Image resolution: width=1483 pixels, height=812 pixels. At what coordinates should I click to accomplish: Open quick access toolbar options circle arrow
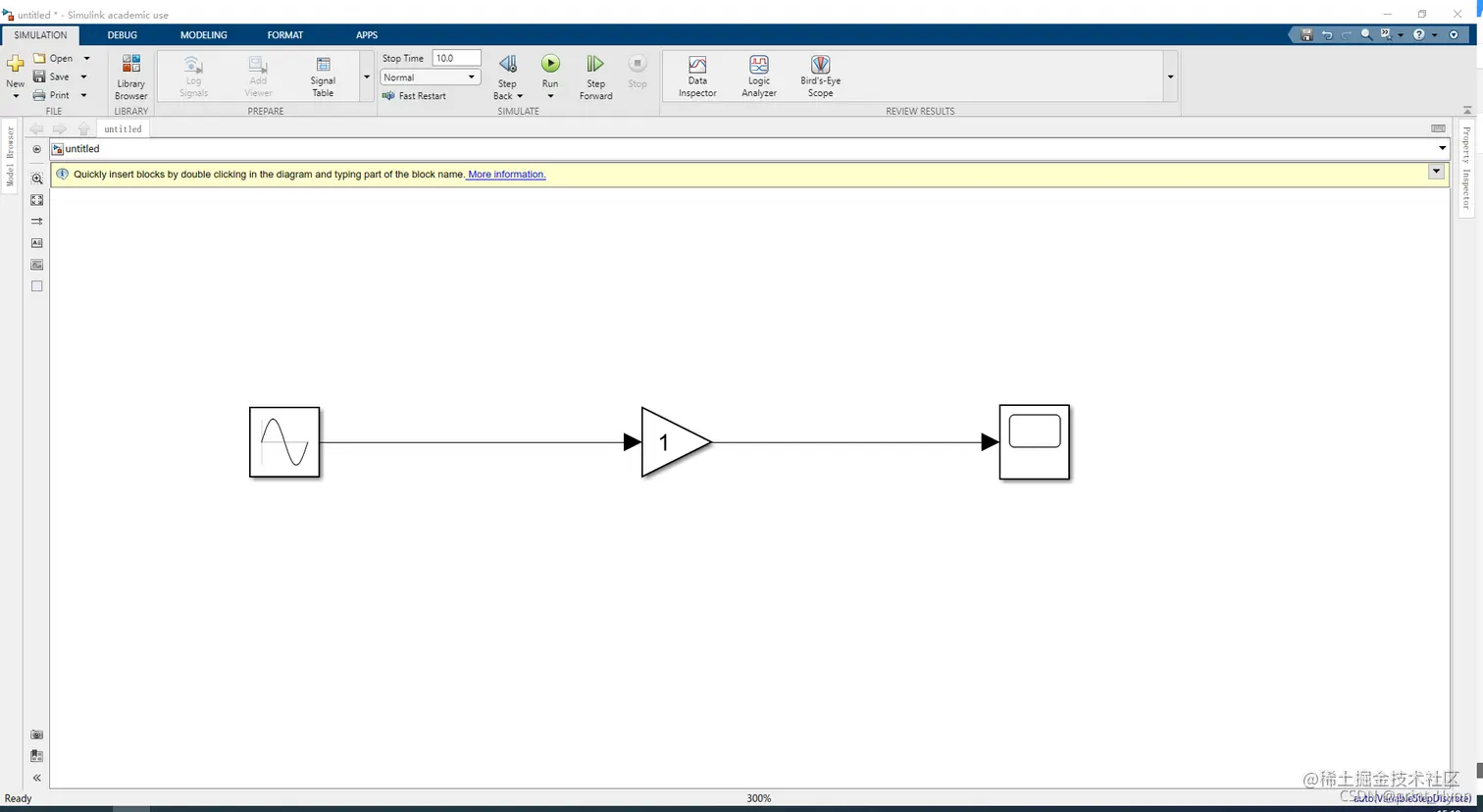1454,34
